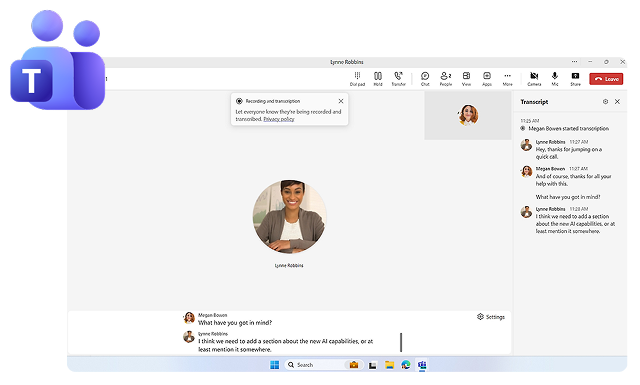Share your screen

click(575, 79)
